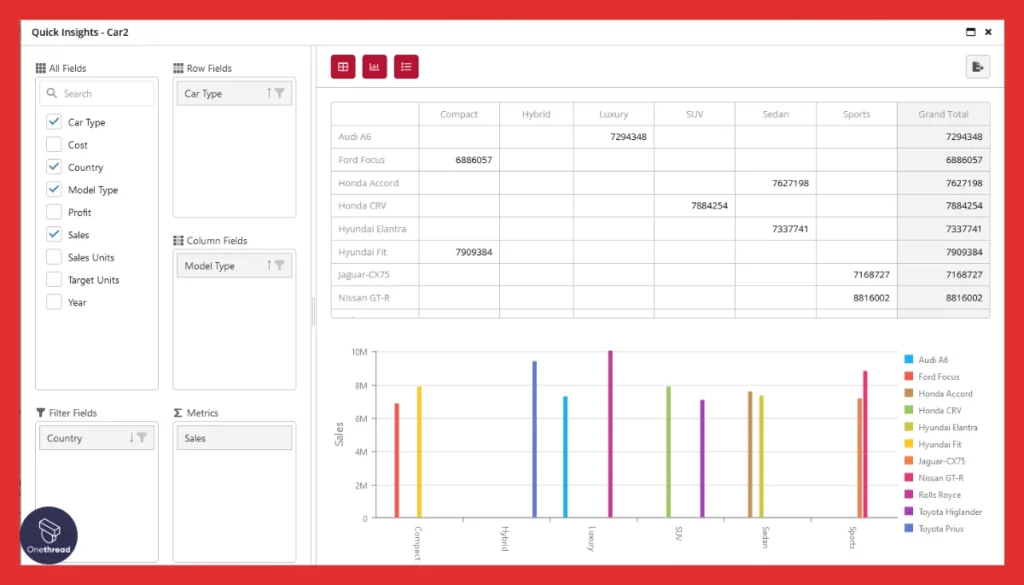Click the Grand Total column header
The image size is (1024, 585).
(x=944, y=114)
